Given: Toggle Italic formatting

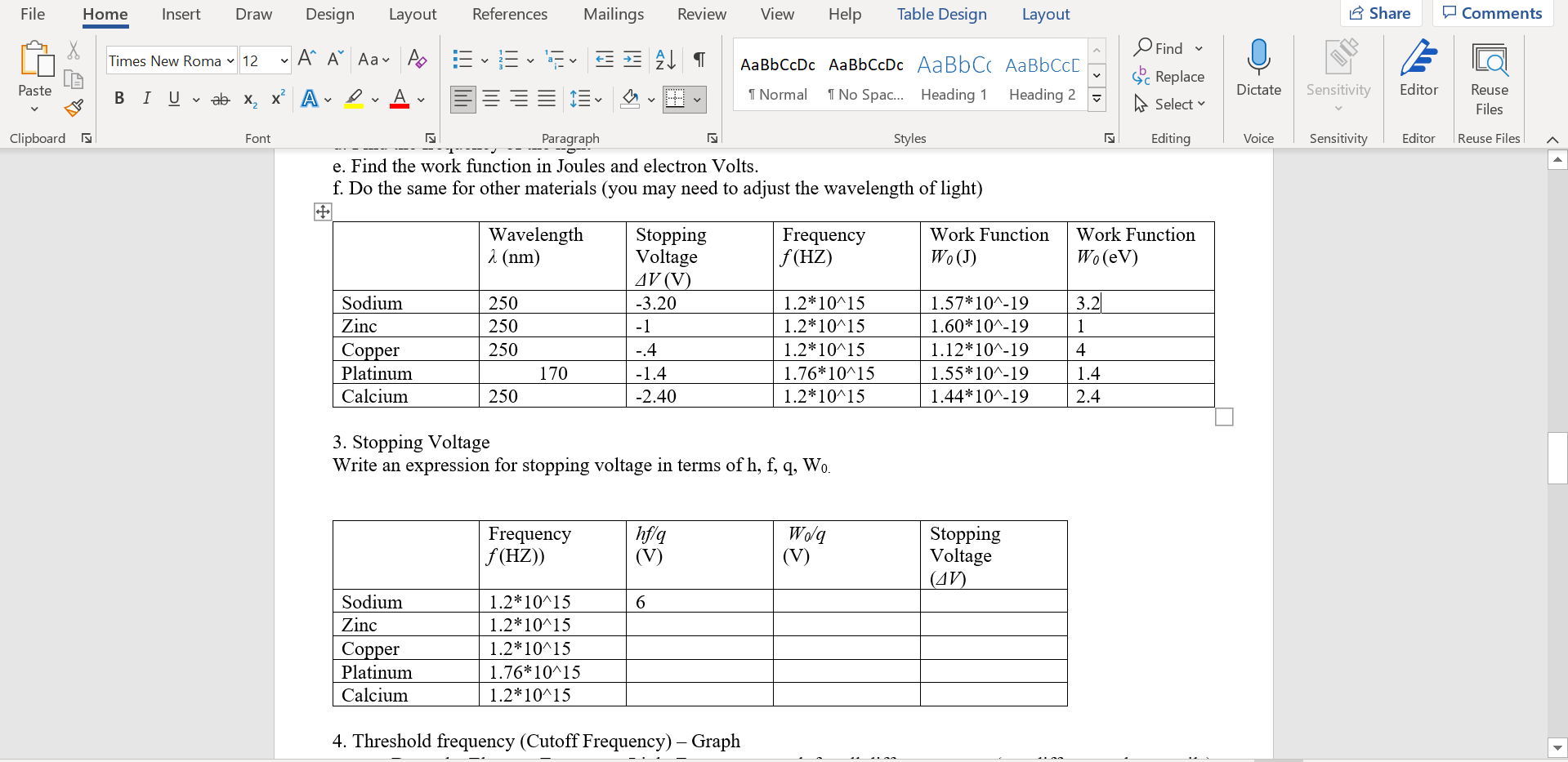Looking at the screenshot, I should (x=146, y=99).
